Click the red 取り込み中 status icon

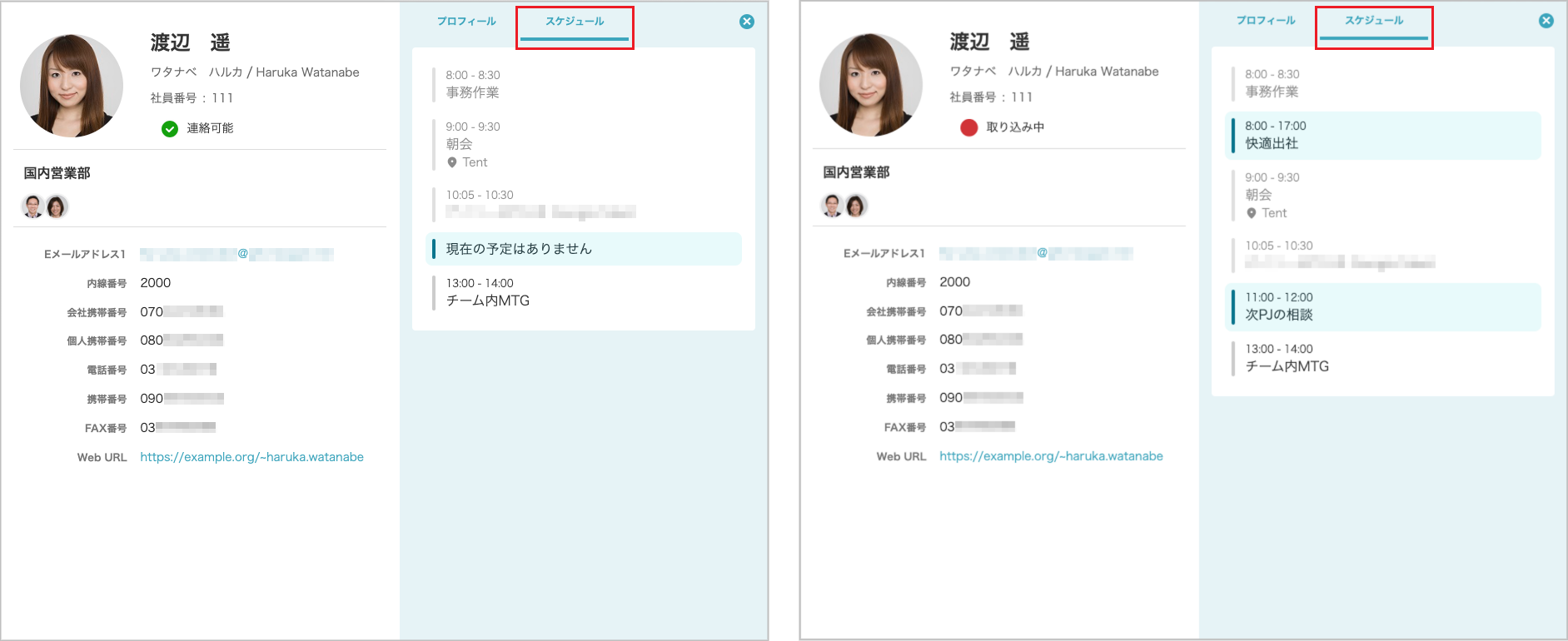(x=968, y=127)
